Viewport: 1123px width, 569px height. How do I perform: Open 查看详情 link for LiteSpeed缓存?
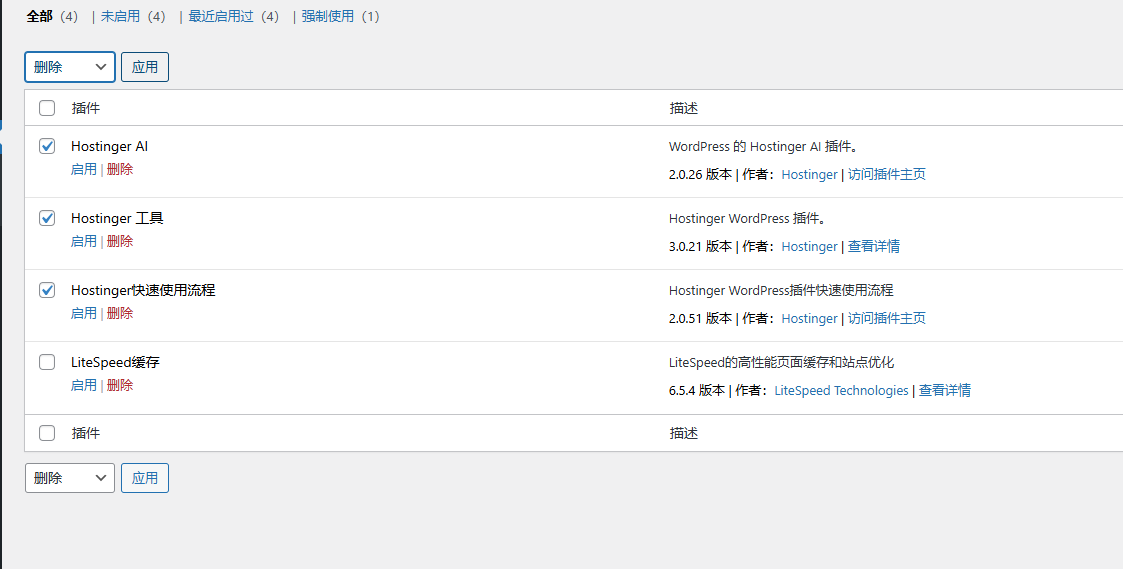[945, 391]
